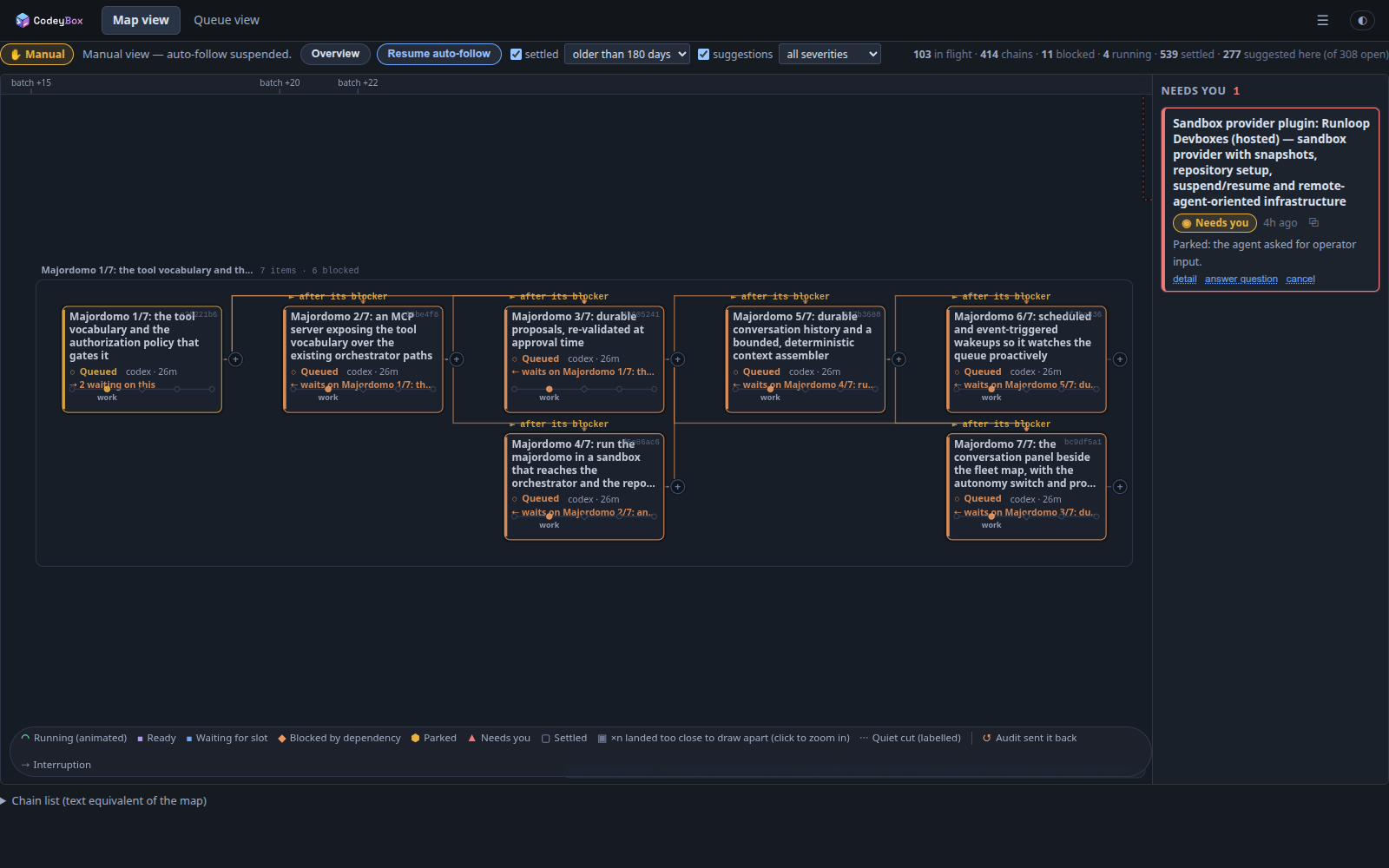Click work stage dot on Majordomo 3/7 card
Screen dimensions: 1389x868
click(x=550, y=389)
